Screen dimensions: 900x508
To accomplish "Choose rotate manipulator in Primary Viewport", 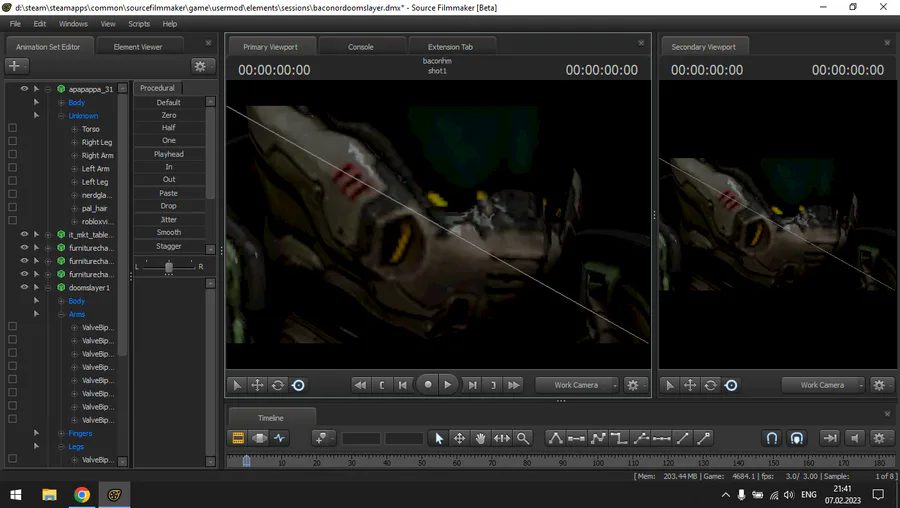I will click(278, 385).
